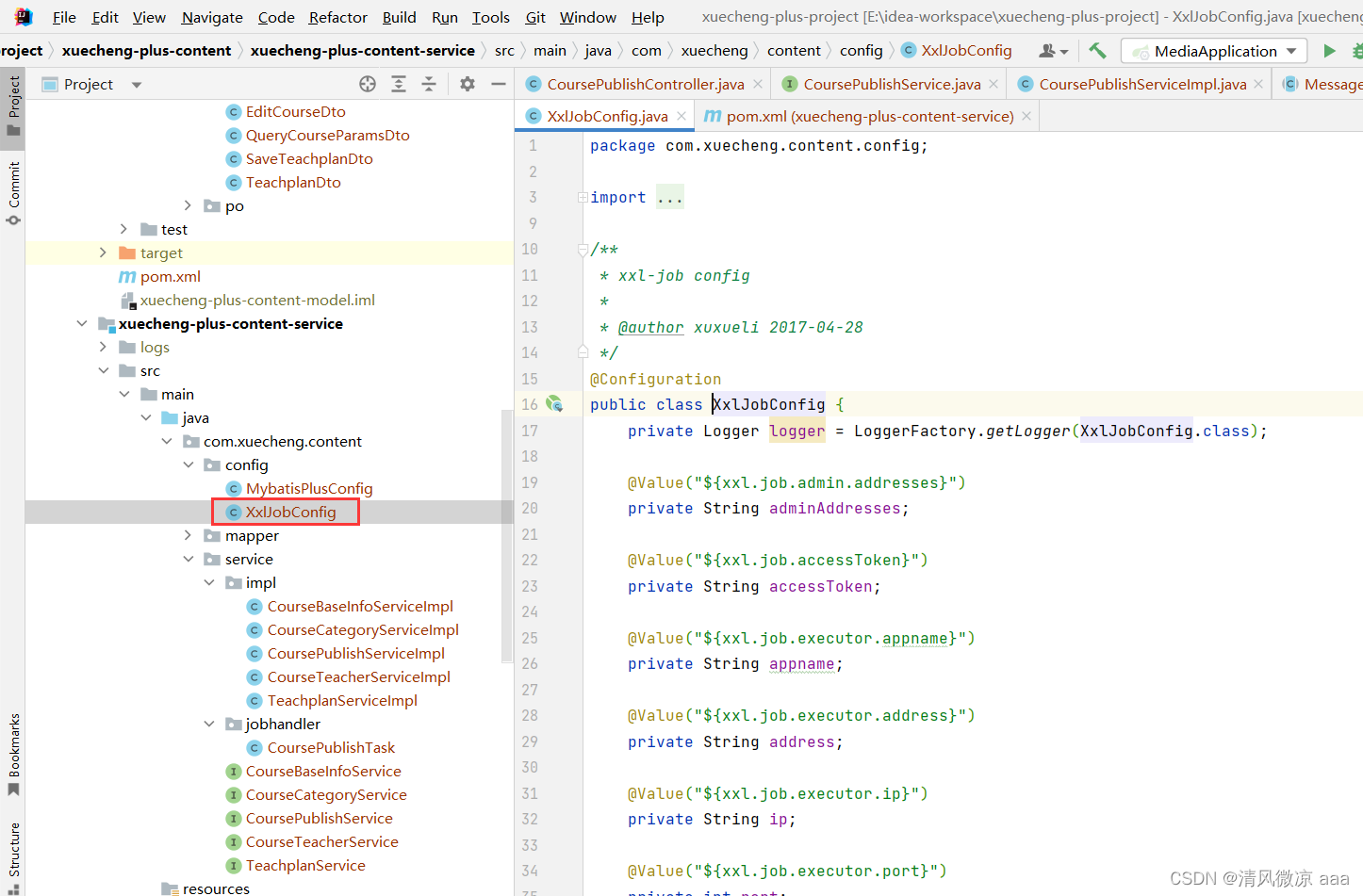Open the user account icon in the toolbar
1363x896 pixels.
(1053, 51)
